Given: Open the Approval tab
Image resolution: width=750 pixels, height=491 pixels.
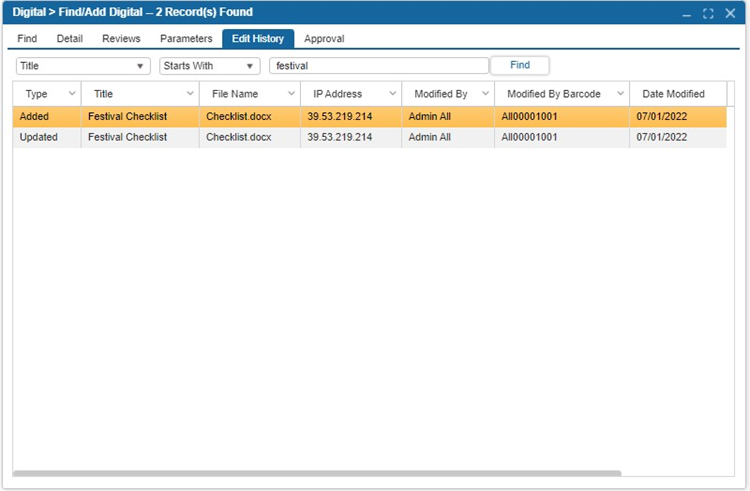Looking at the screenshot, I should (x=324, y=39).
